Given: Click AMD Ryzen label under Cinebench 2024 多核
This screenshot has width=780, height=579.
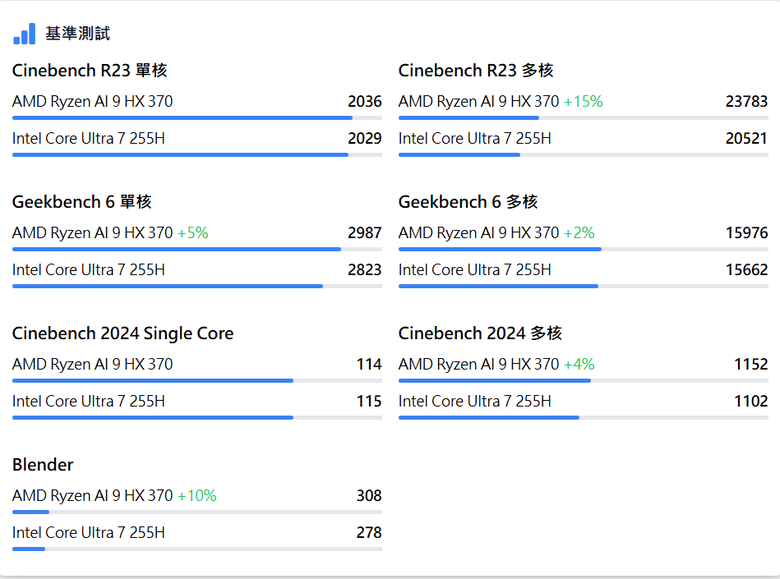Looking at the screenshot, I should [x=479, y=364].
